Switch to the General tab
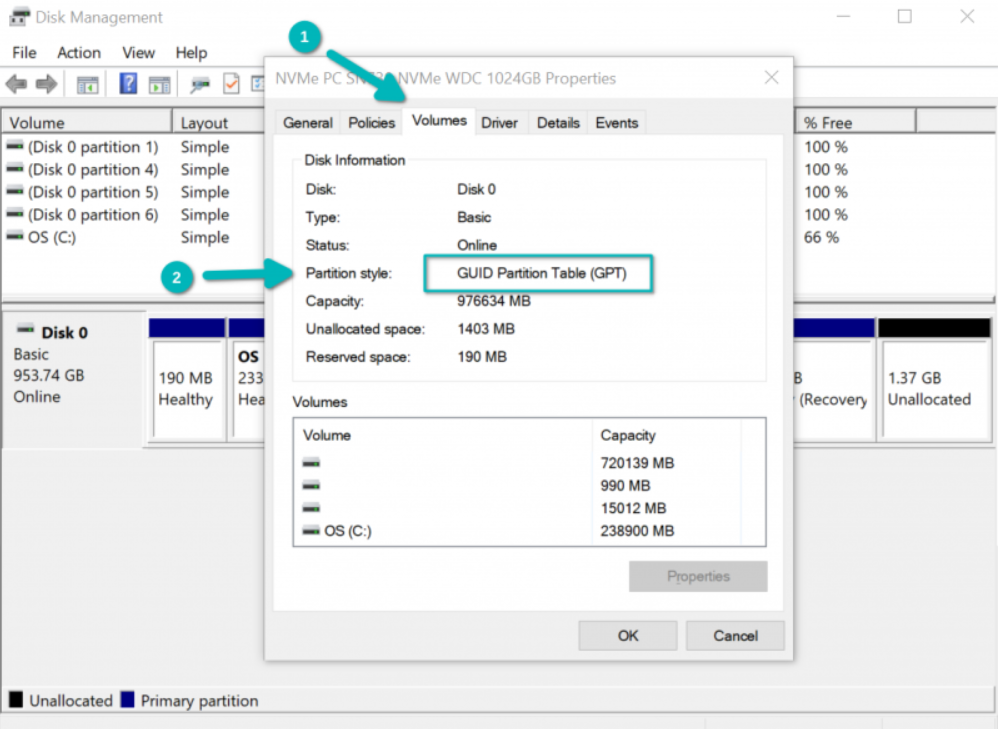 pos(308,123)
